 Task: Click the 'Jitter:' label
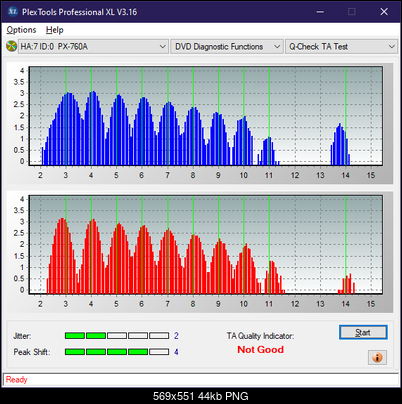coord(22,336)
